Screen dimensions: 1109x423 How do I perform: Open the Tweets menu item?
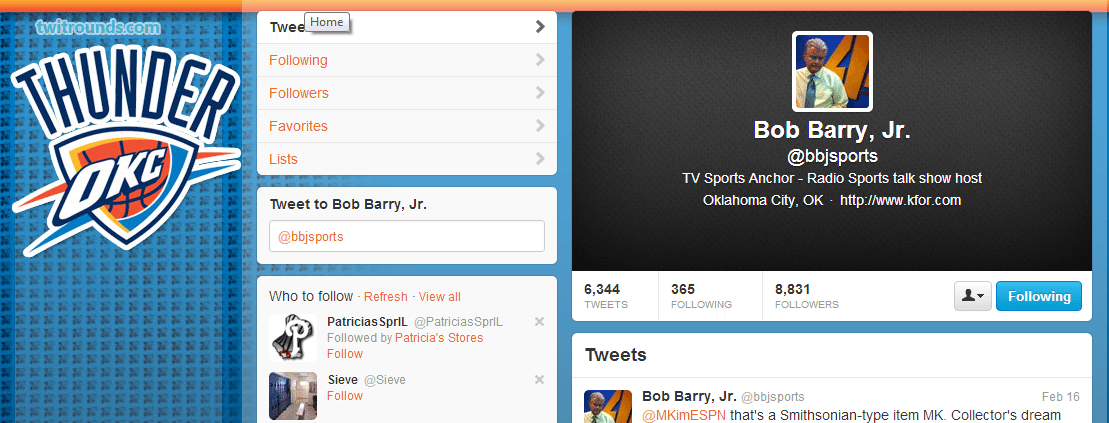point(407,27)
